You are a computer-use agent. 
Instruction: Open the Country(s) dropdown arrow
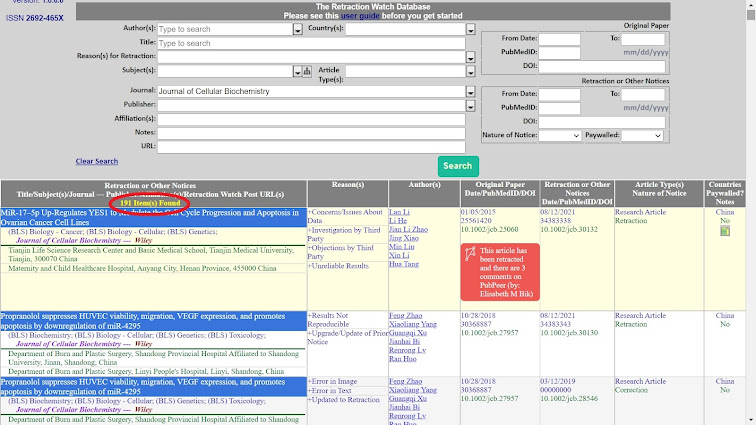(x=470, y=30)
